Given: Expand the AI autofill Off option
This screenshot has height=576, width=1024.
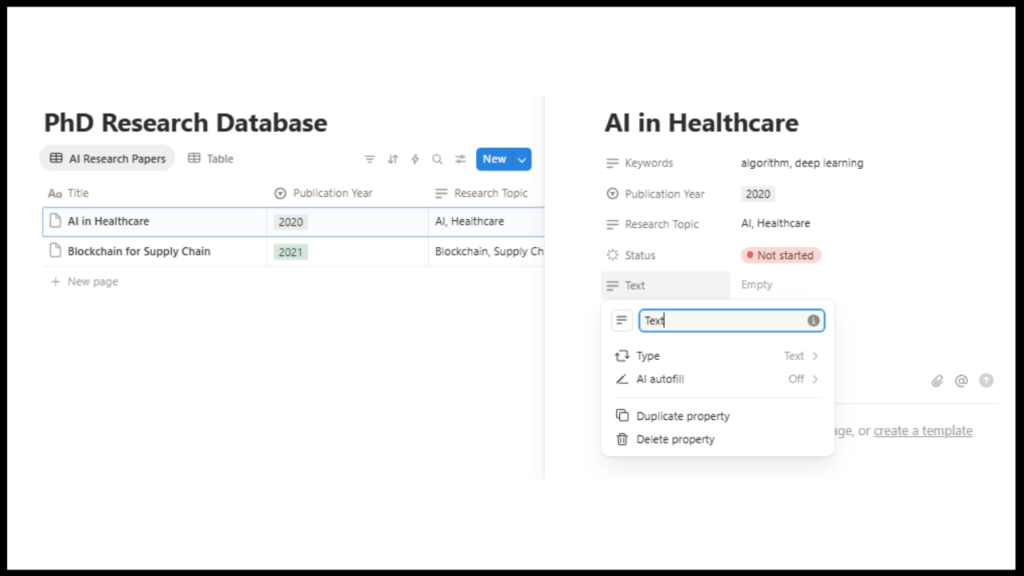Looking at the screenshot, I should point(718,379).
